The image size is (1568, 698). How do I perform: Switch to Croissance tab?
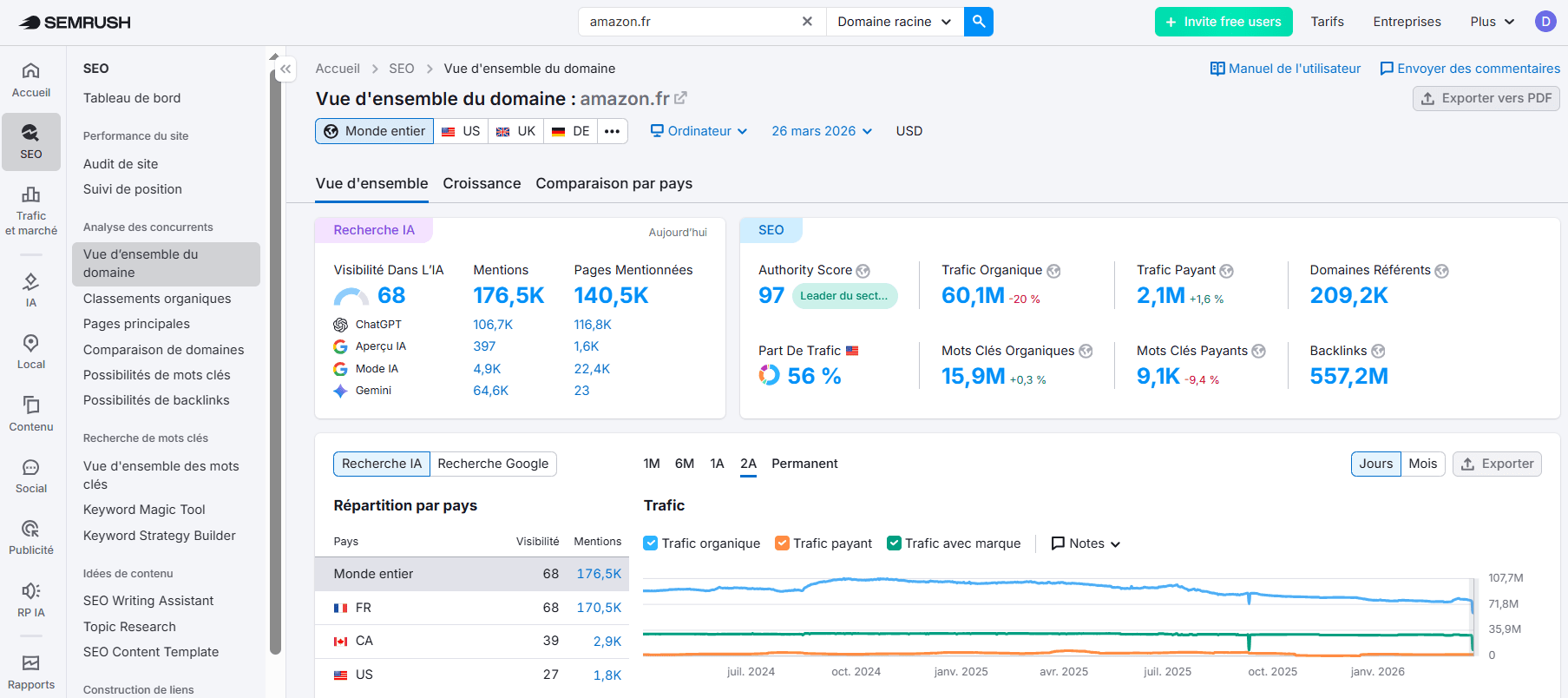click(x=482, y=183)
